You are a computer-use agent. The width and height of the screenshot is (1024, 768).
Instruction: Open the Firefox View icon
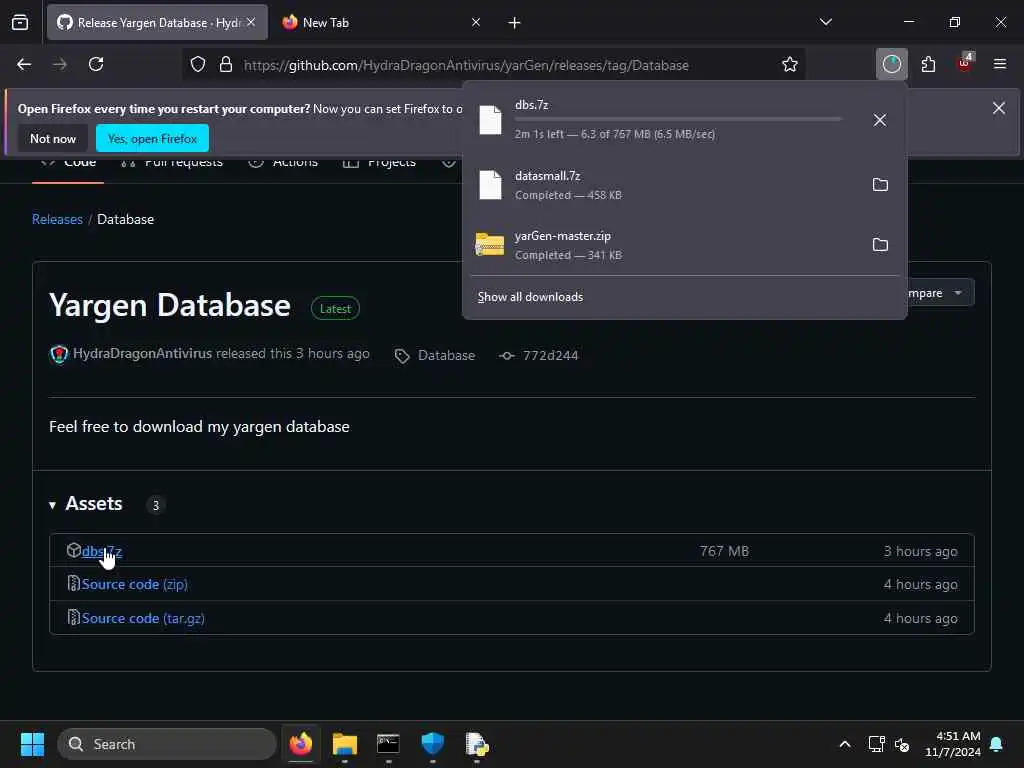tap(20, 23)
